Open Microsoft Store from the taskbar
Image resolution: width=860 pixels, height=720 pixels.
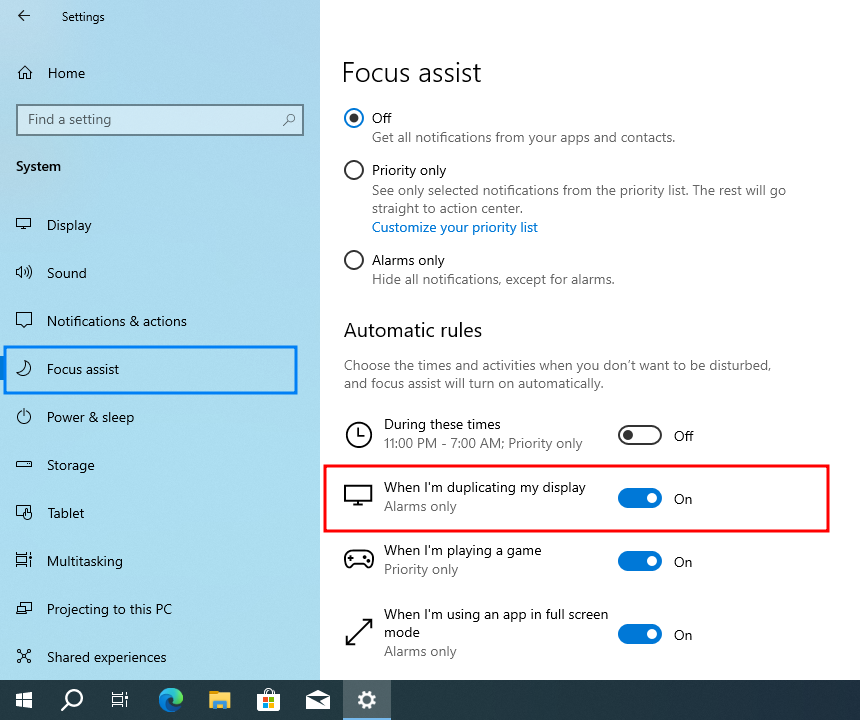tap(268, 700)
